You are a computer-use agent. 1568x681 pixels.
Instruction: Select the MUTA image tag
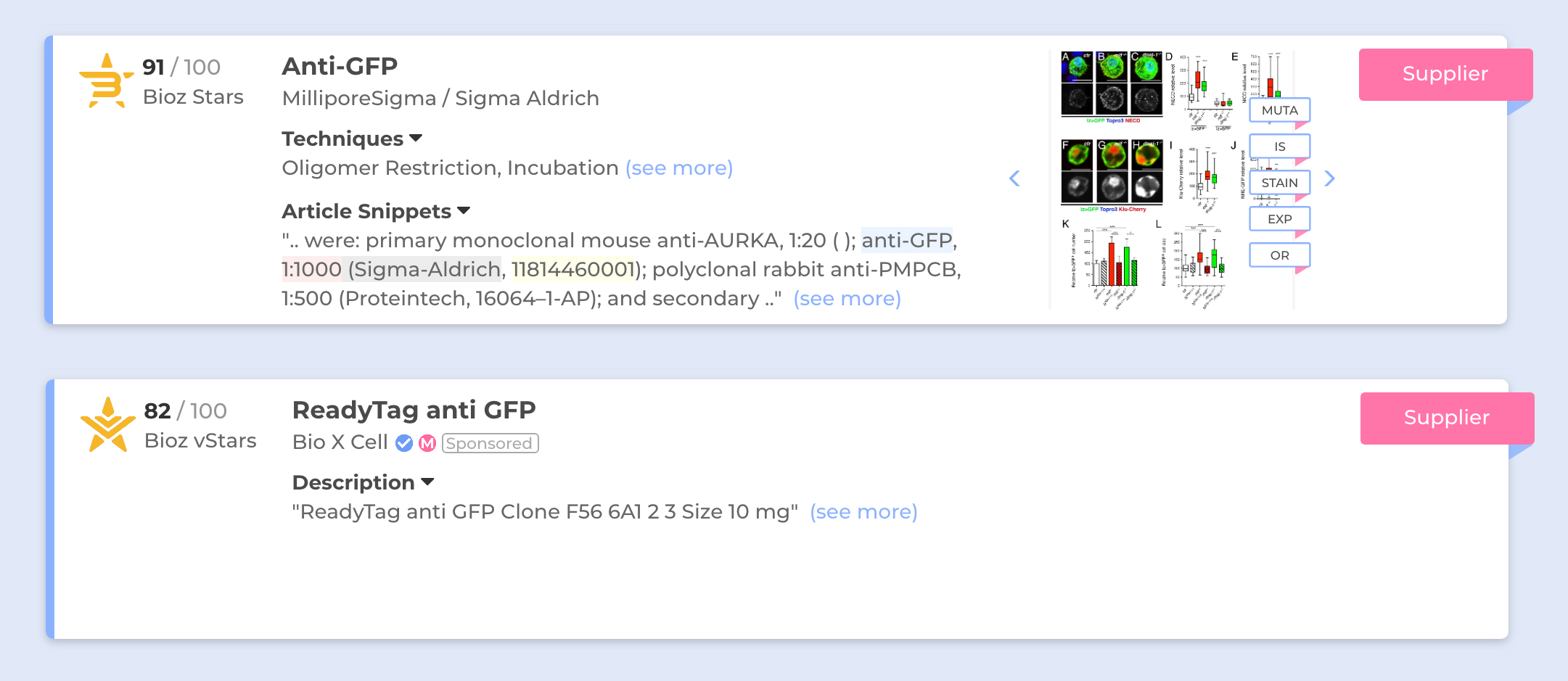coord(1279,110)
